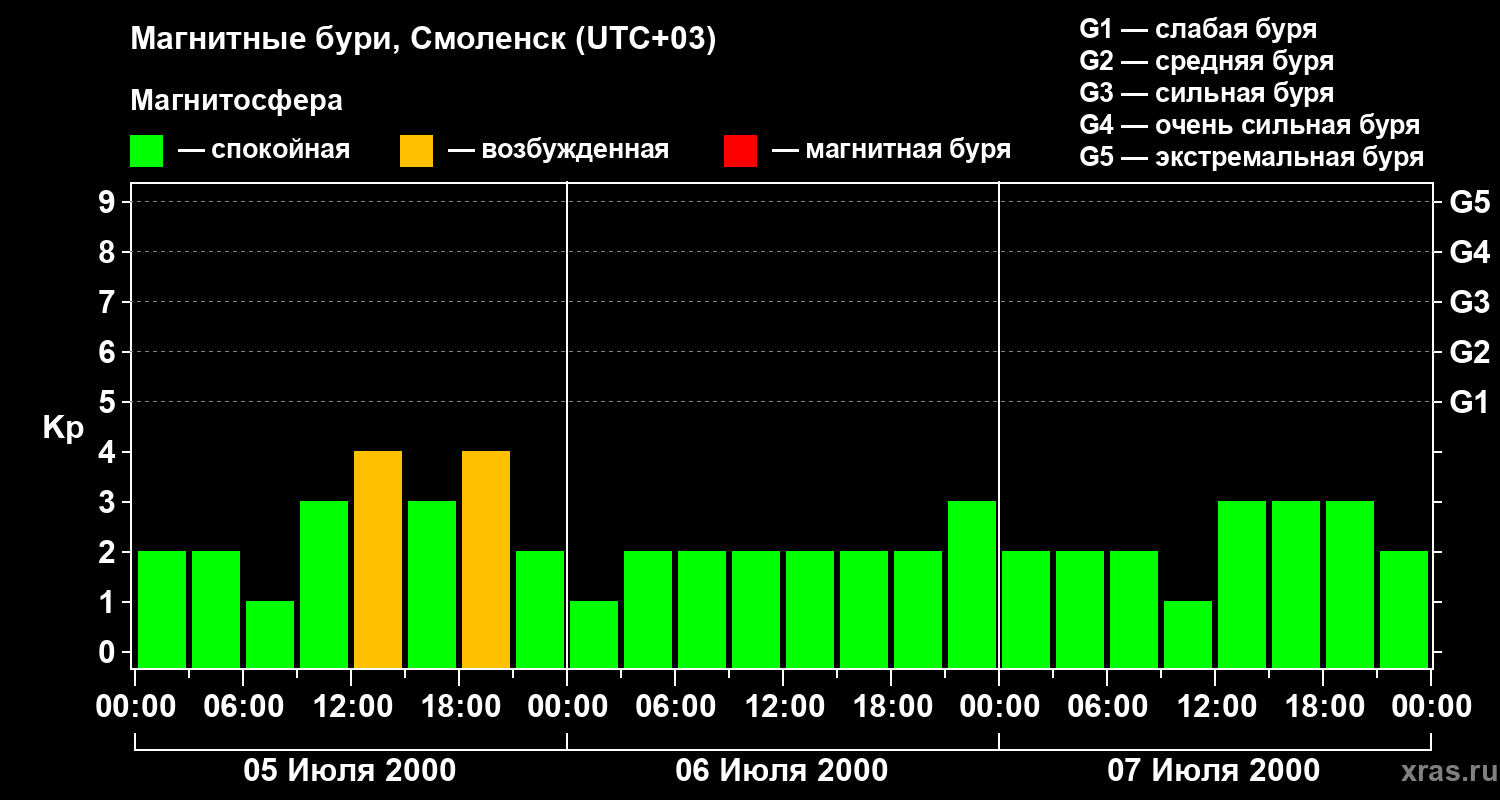Image resolution: width=1500 pixels, height=800 pixels.
Task: Select the "06 Июля 2000" date label
Action: coord(782,771)
